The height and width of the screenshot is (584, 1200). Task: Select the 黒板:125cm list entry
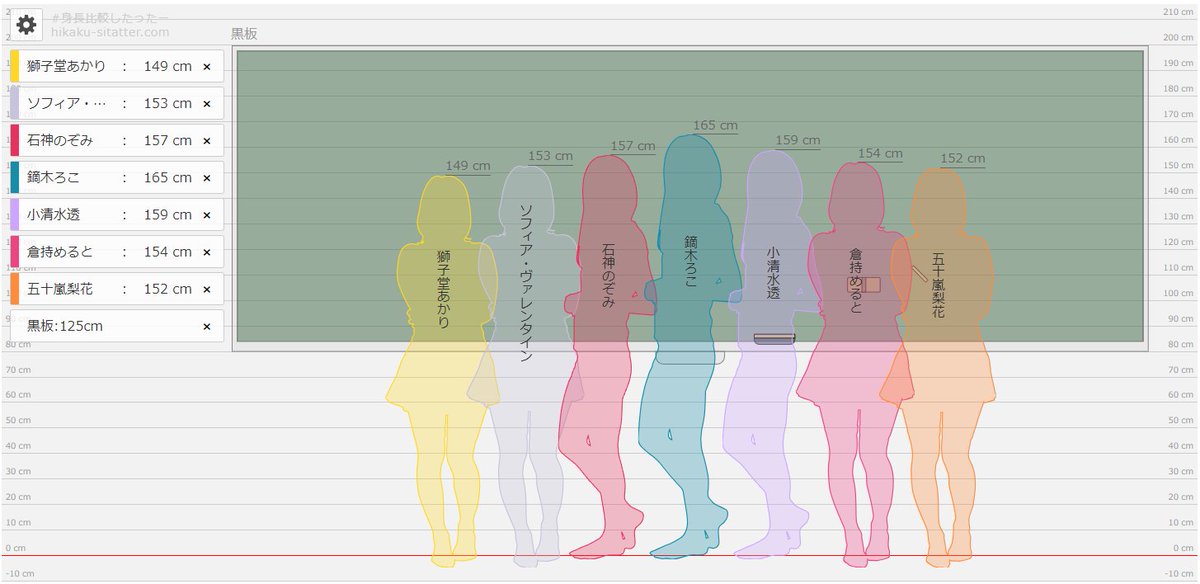117,326
